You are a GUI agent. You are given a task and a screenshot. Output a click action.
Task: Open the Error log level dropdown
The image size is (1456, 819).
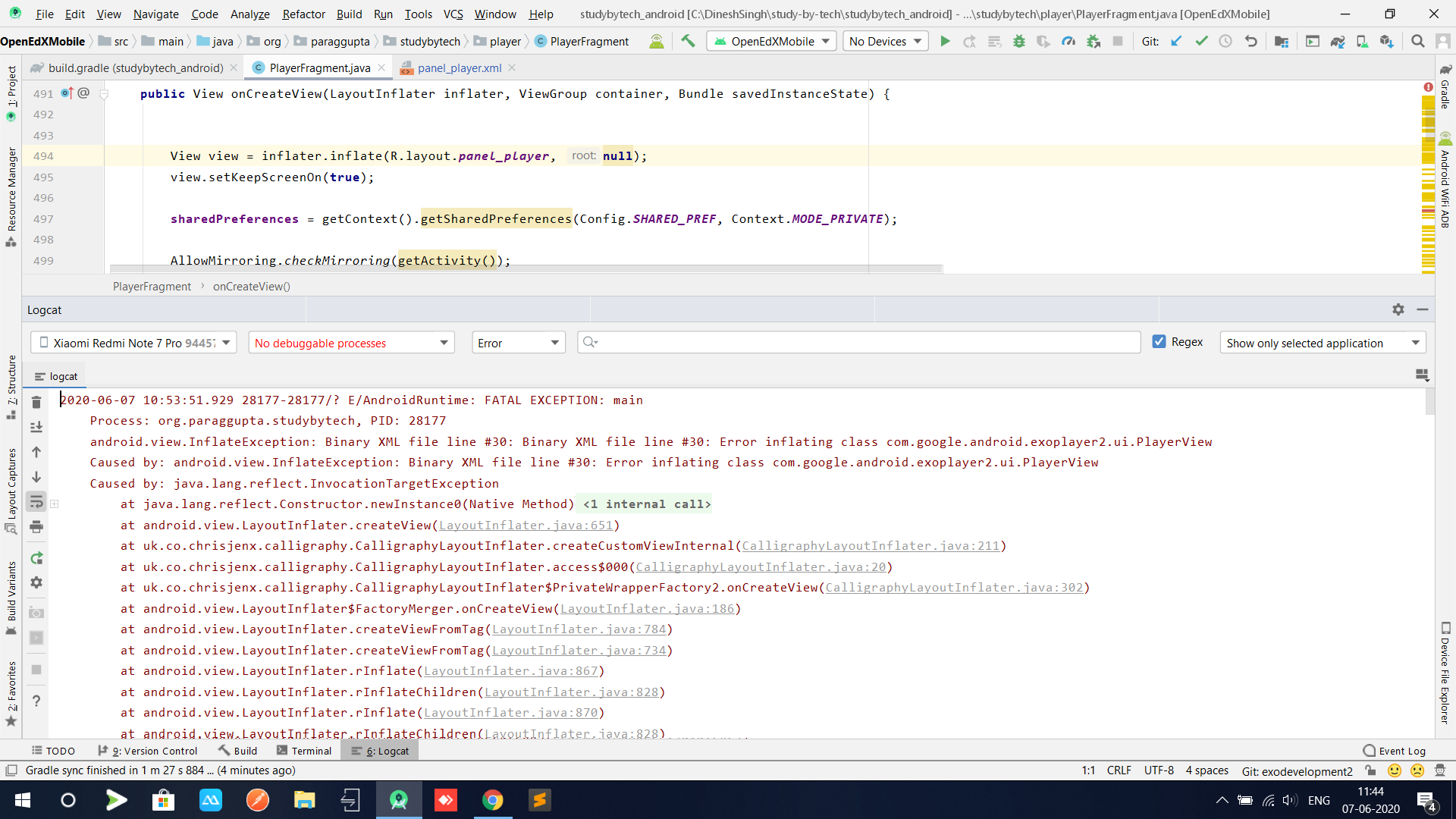click(x=518, y=343)
